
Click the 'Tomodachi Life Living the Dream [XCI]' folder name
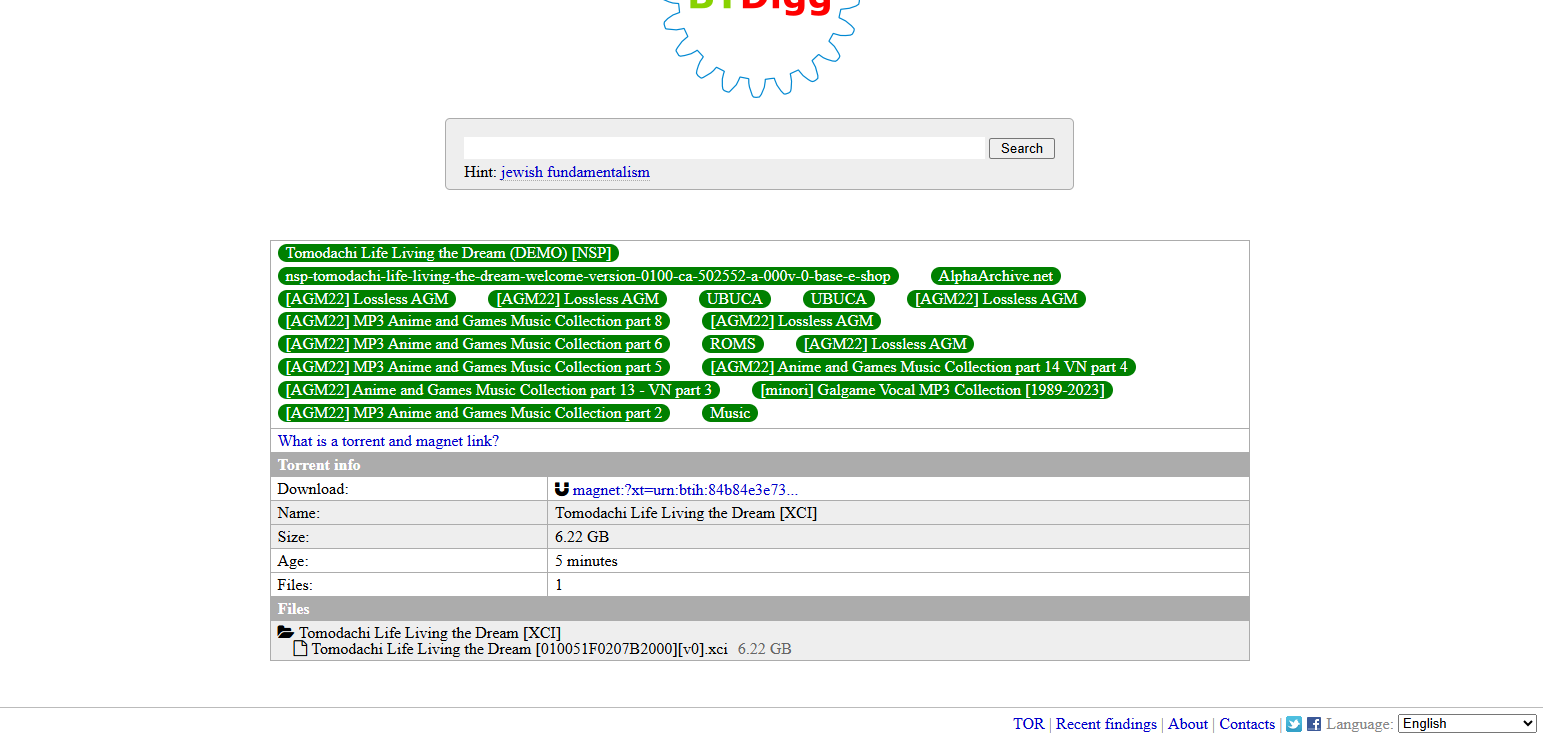click(430, 633)
